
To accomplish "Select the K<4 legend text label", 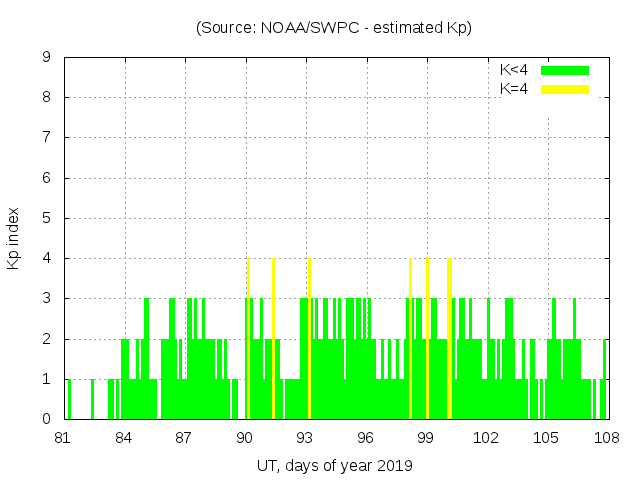I will click(514, 70).
